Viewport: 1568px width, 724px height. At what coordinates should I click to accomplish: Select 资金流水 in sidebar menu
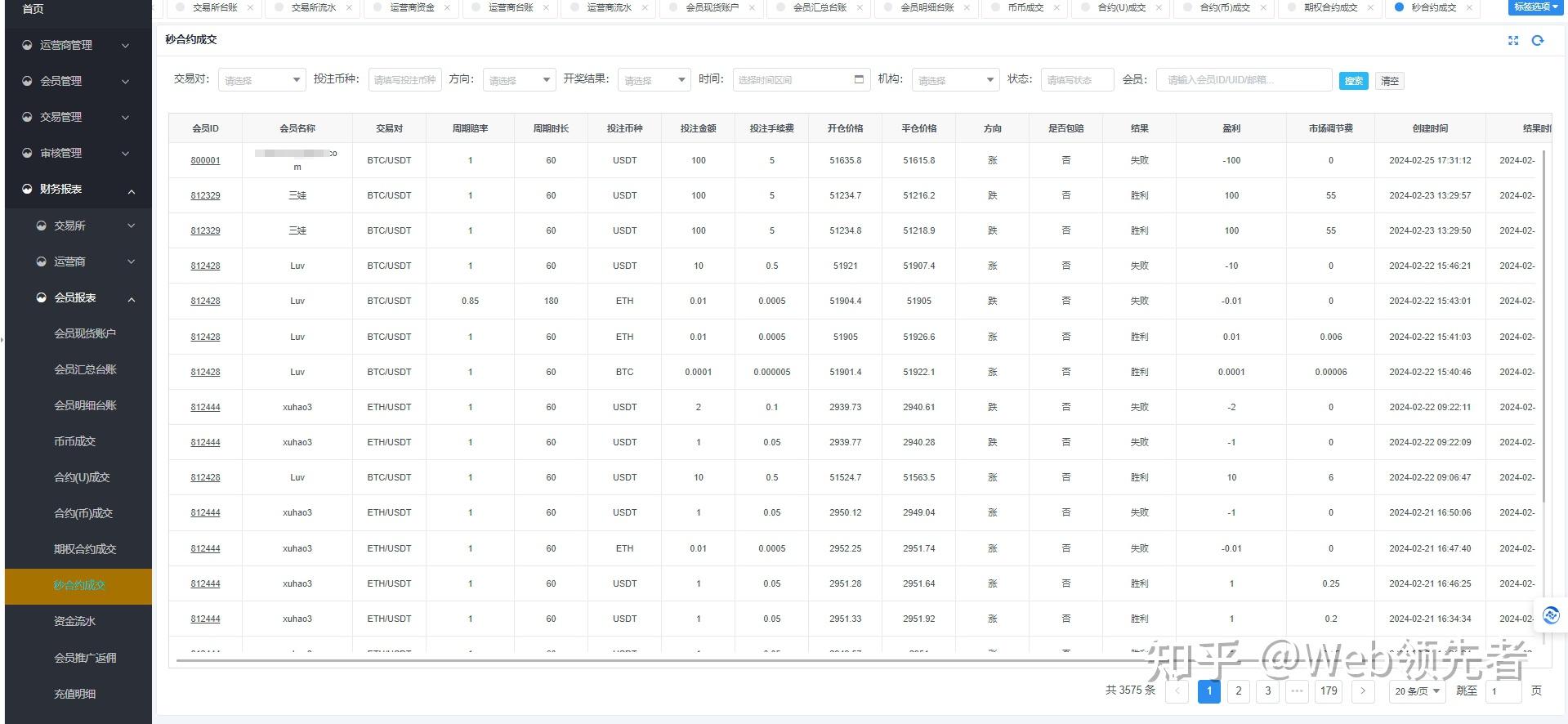pyautogui.click(x=75, y=621)
